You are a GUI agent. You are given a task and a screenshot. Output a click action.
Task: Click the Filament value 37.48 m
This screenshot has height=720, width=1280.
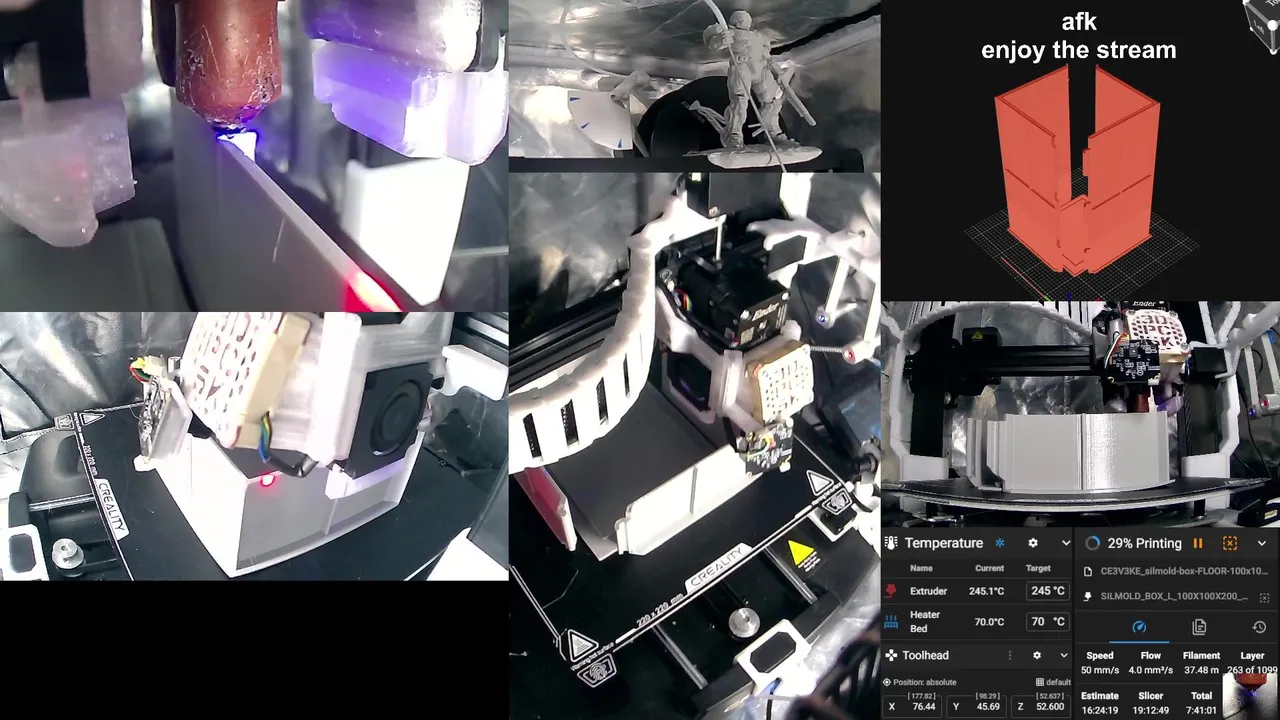pyautogui.click(x=1201, y=670)
